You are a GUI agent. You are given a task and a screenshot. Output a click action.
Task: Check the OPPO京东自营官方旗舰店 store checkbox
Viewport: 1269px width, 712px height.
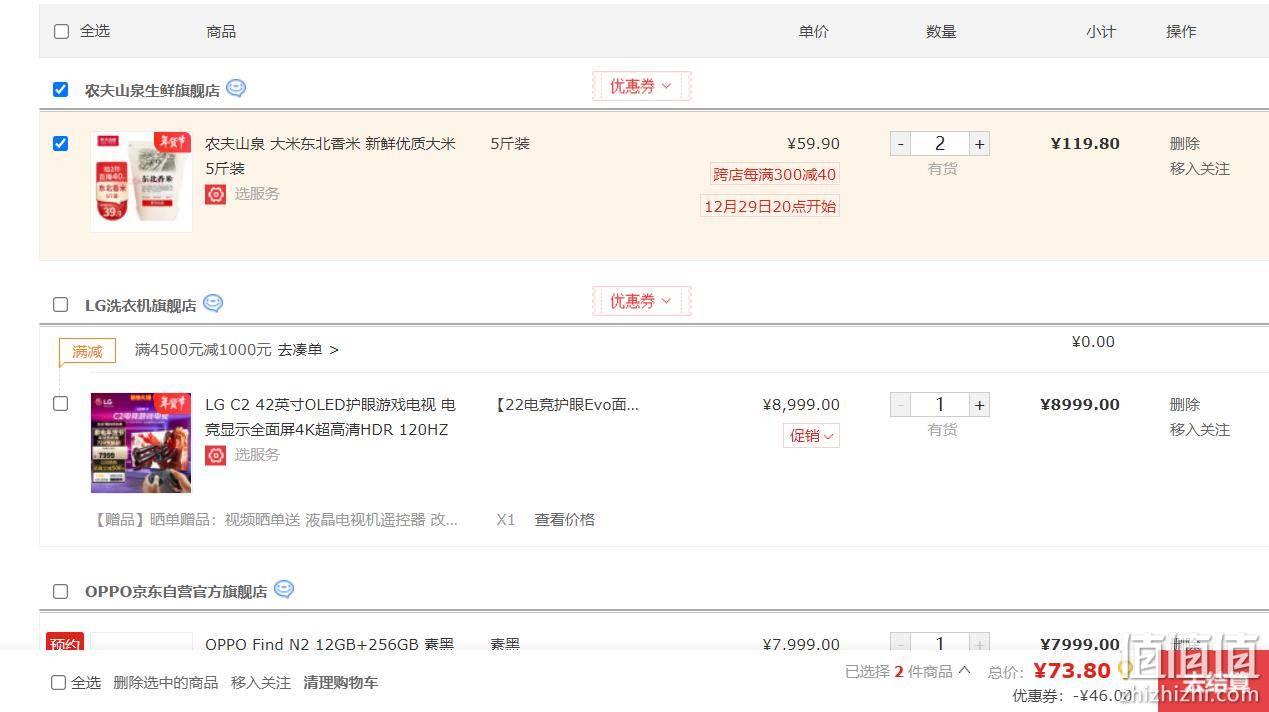coord(61,591)
